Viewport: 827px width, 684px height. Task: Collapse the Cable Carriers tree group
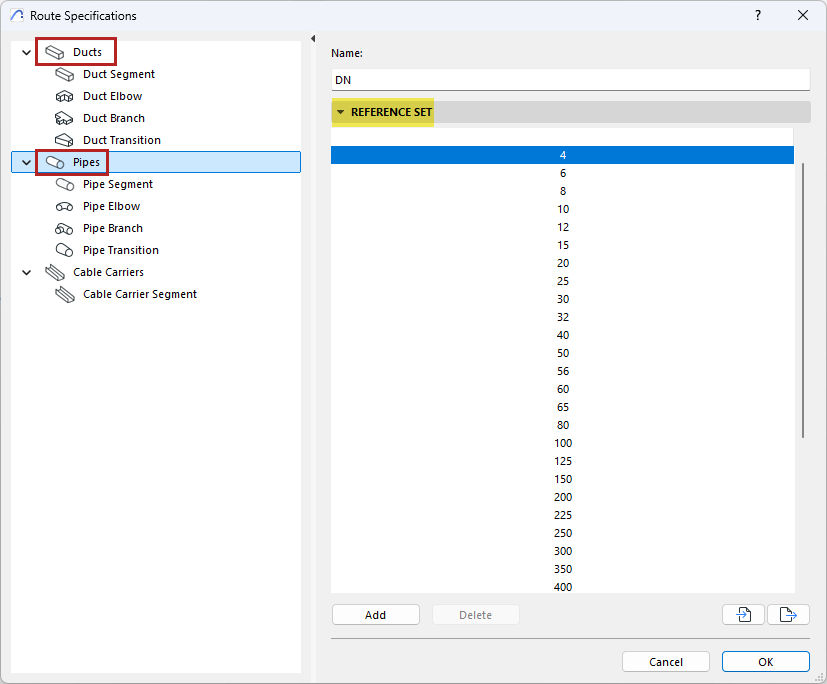click(26, 273)
